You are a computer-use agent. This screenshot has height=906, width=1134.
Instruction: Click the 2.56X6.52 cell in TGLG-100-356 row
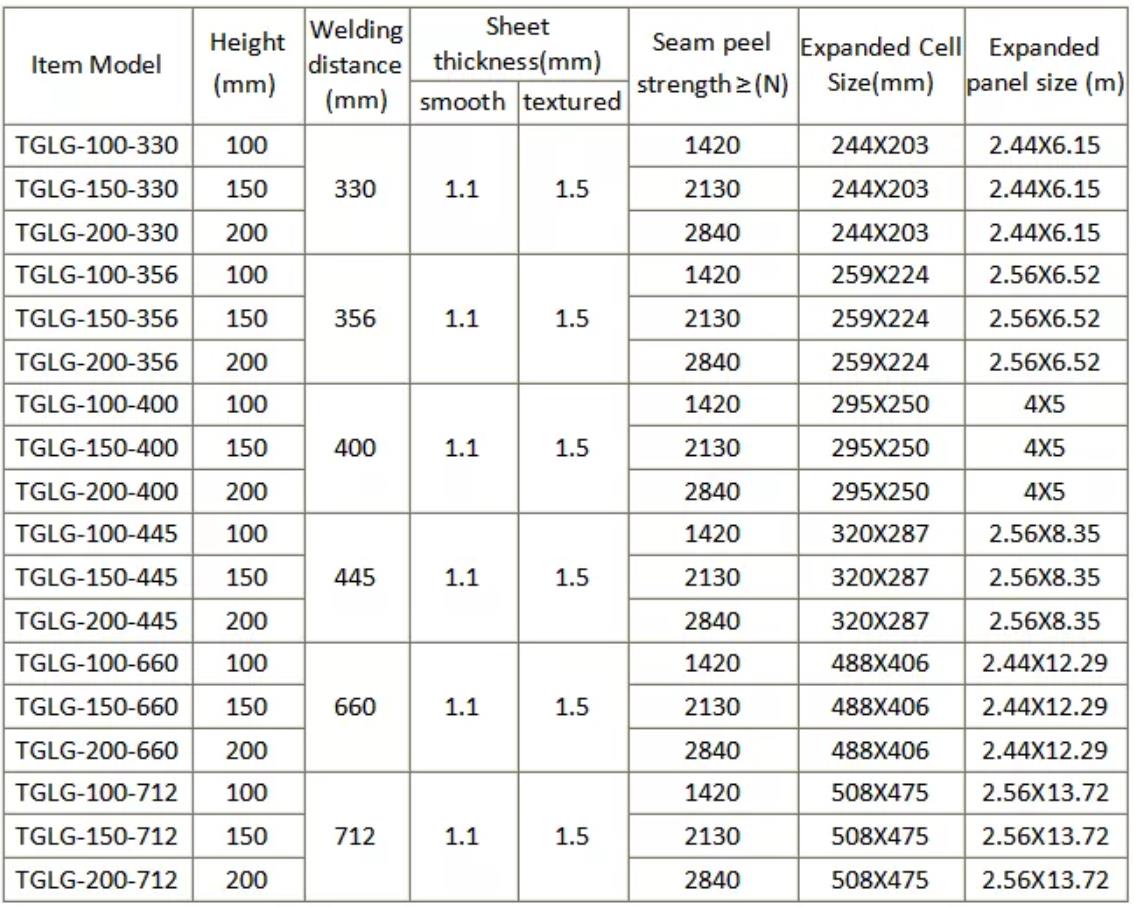click(x=1046, y=275)
